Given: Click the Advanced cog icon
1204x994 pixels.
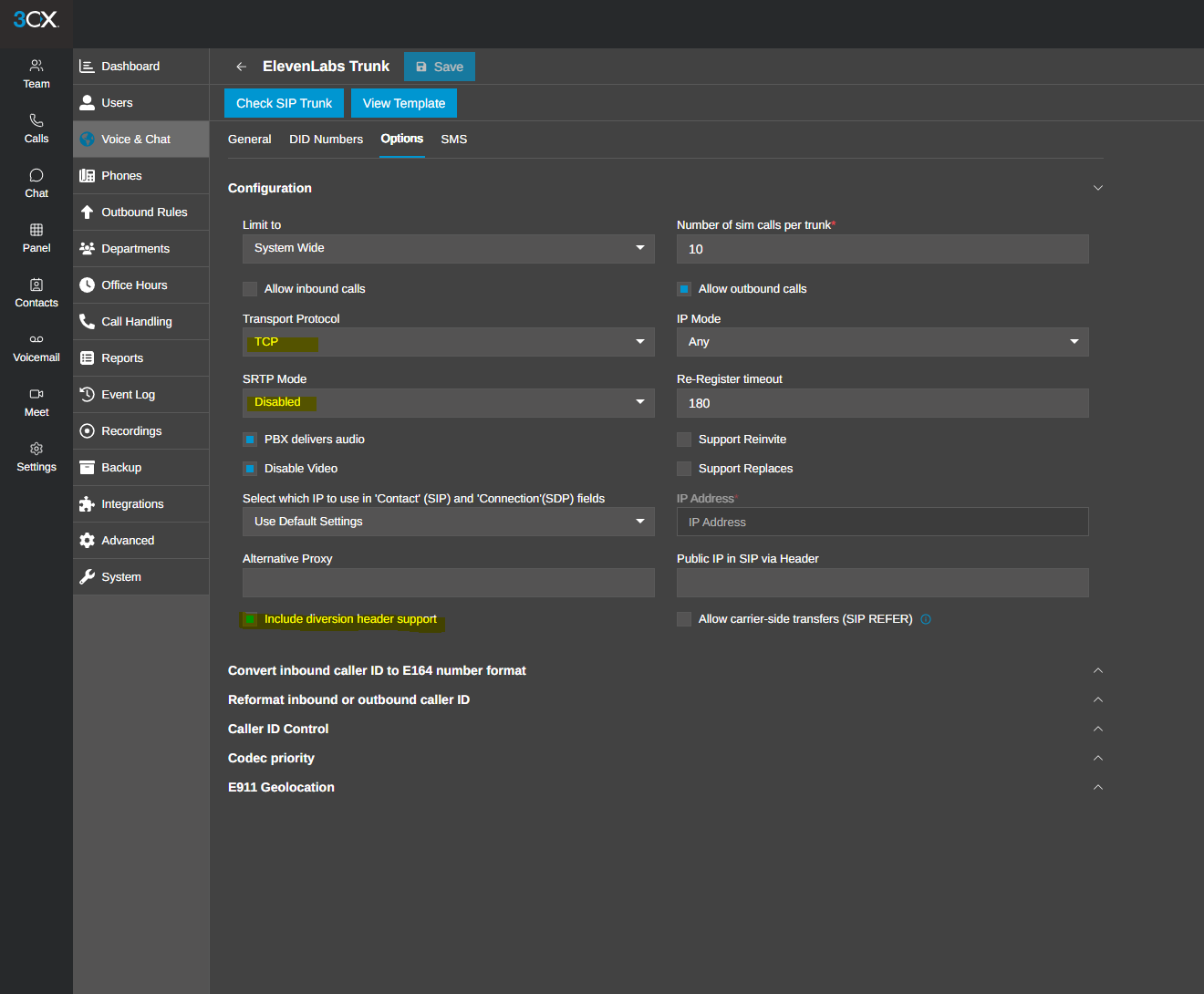Looking at the screenshot, I should (88, 541).
